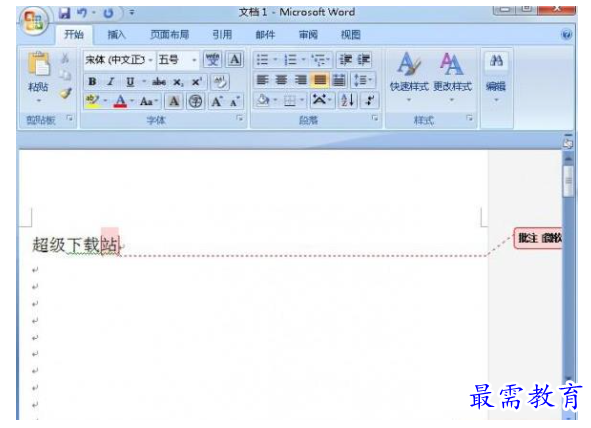Grow font size with large A
This screenshot has height=428, width=591.
(x=217, y=101)
